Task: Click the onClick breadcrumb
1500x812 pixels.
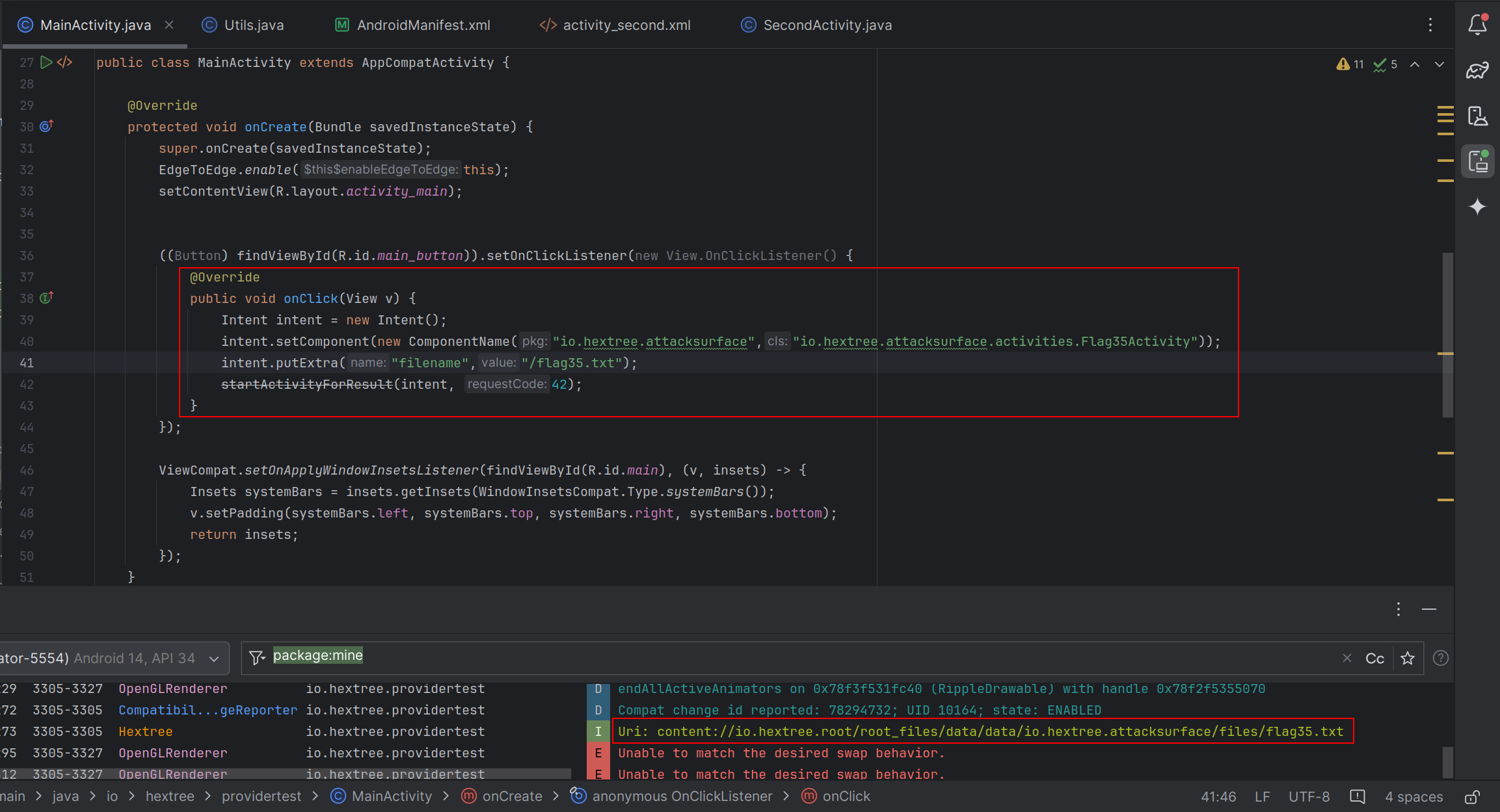Action: pyautogui.click(x=836, y=796)
